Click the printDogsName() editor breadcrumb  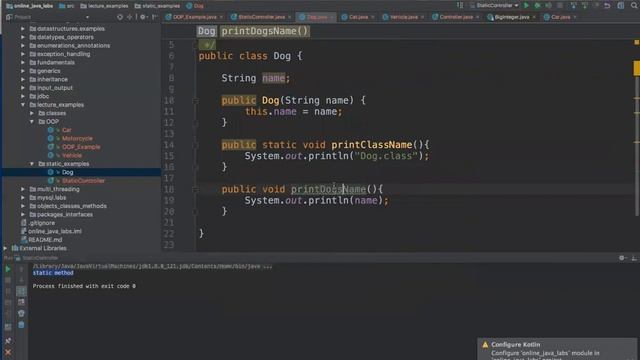264,31
